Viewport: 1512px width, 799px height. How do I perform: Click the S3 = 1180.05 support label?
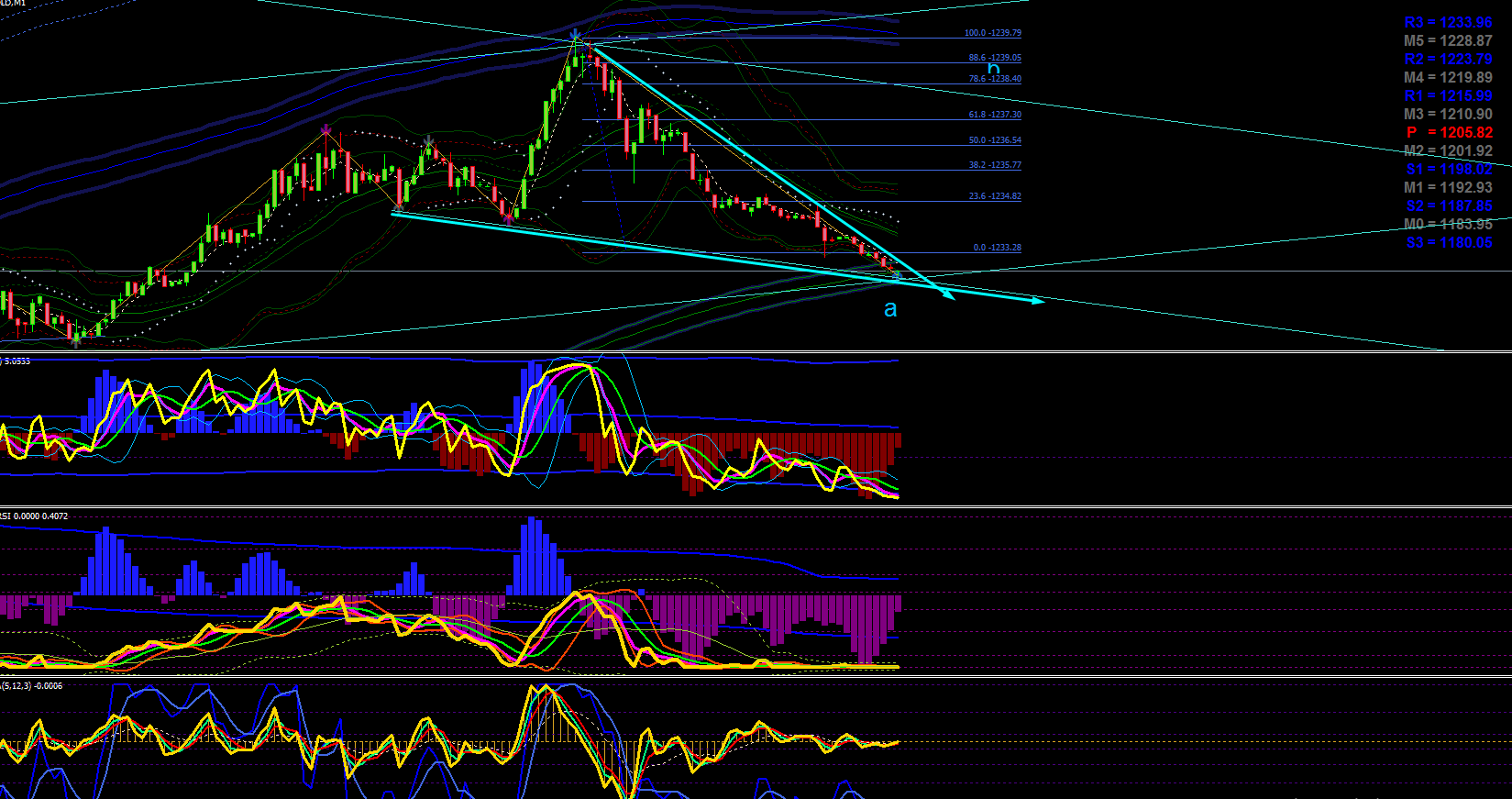tap(1449, 242)
